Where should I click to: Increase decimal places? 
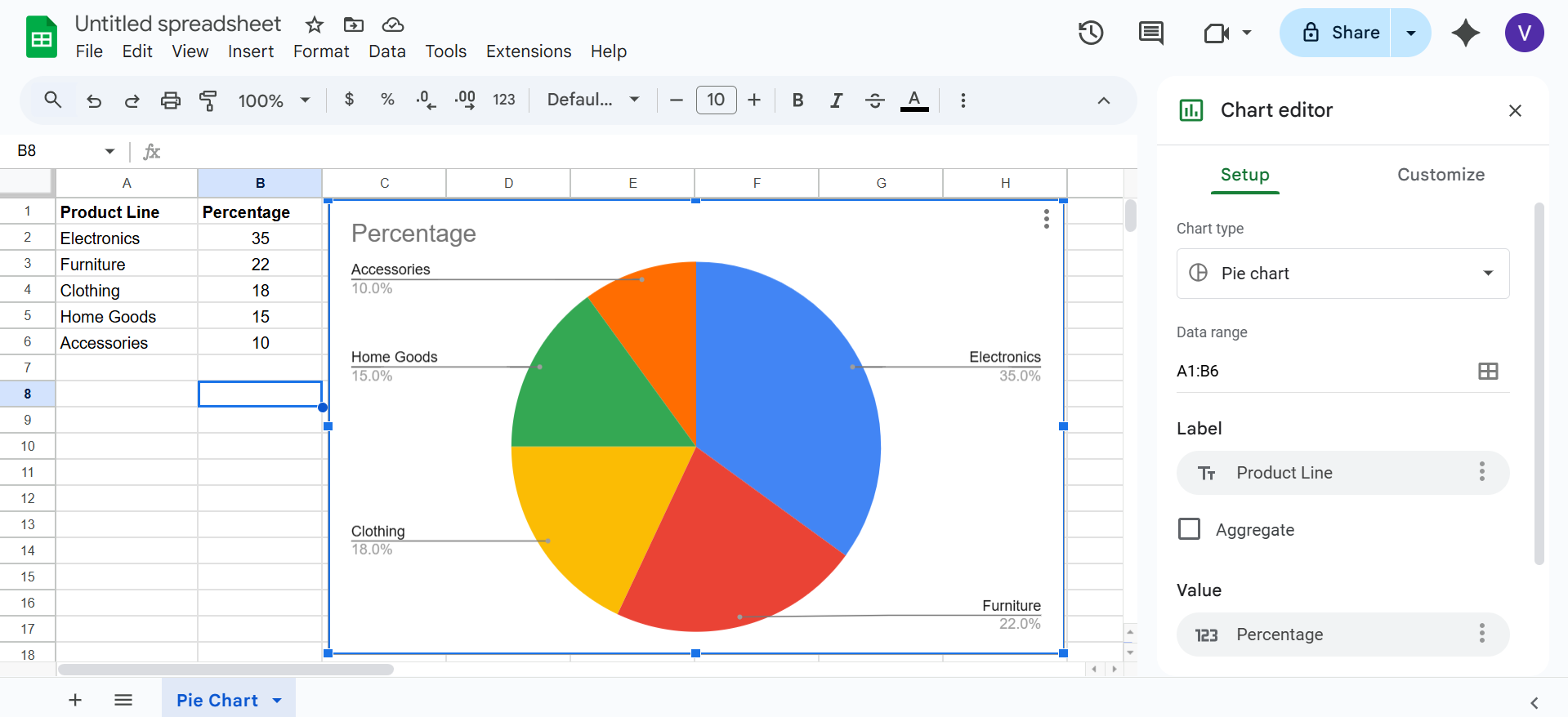pos(465,100)
